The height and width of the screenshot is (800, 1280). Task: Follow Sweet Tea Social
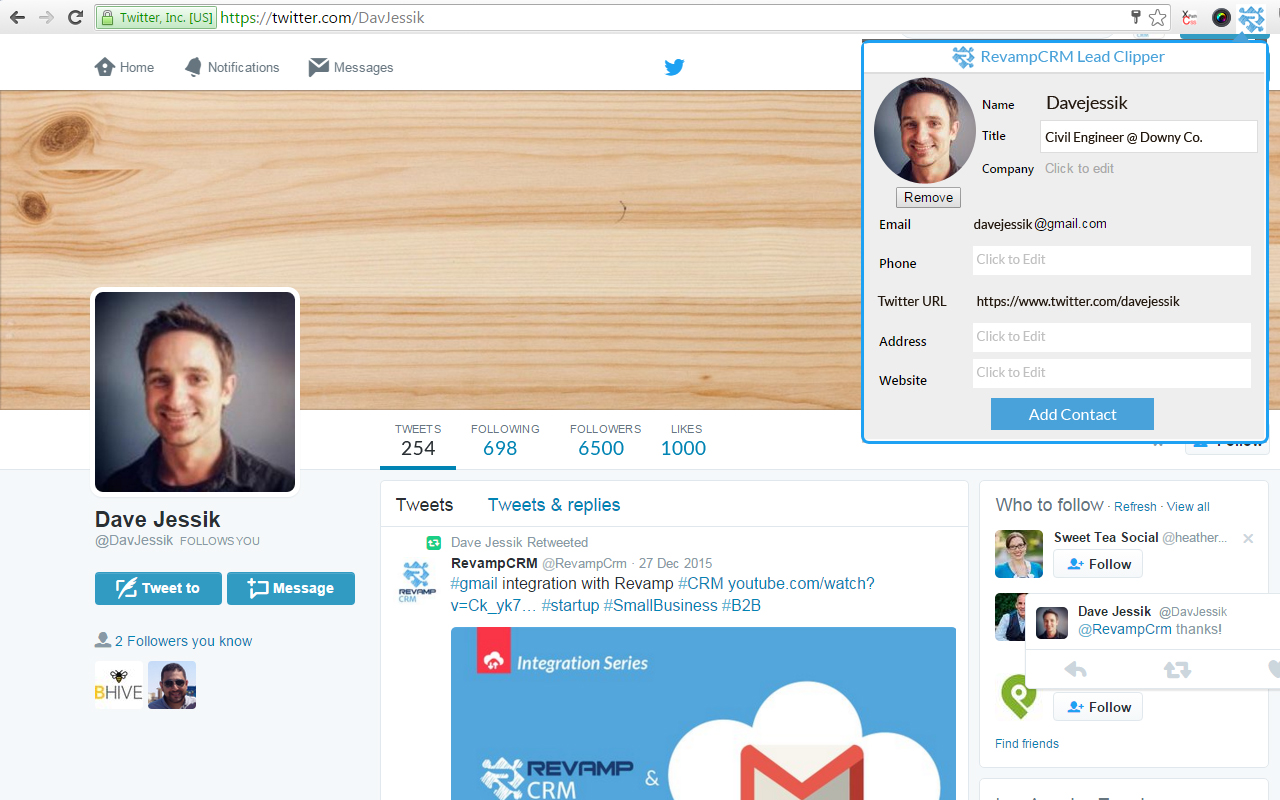pyautogui.click(x=1098, y=564)
